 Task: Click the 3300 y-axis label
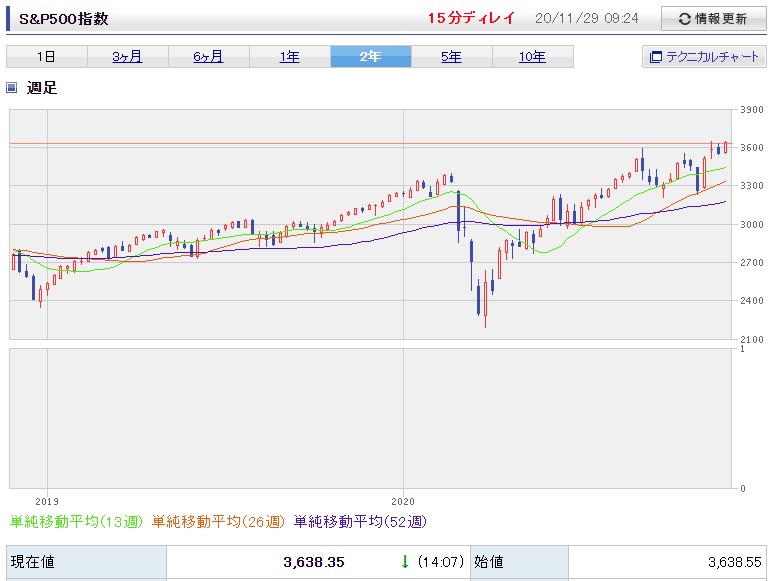coord(752,186)
